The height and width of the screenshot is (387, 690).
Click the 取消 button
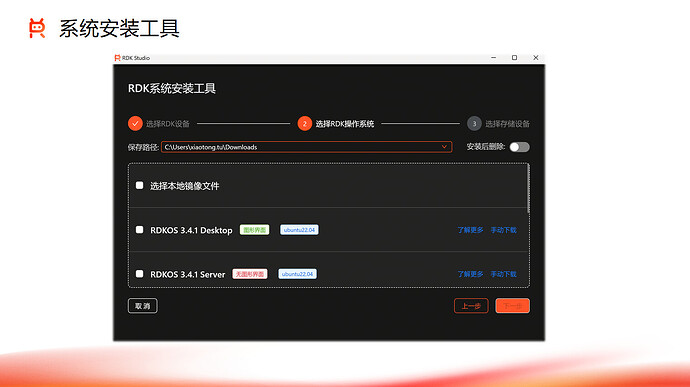pyautogui.click(x=143, y=306)
